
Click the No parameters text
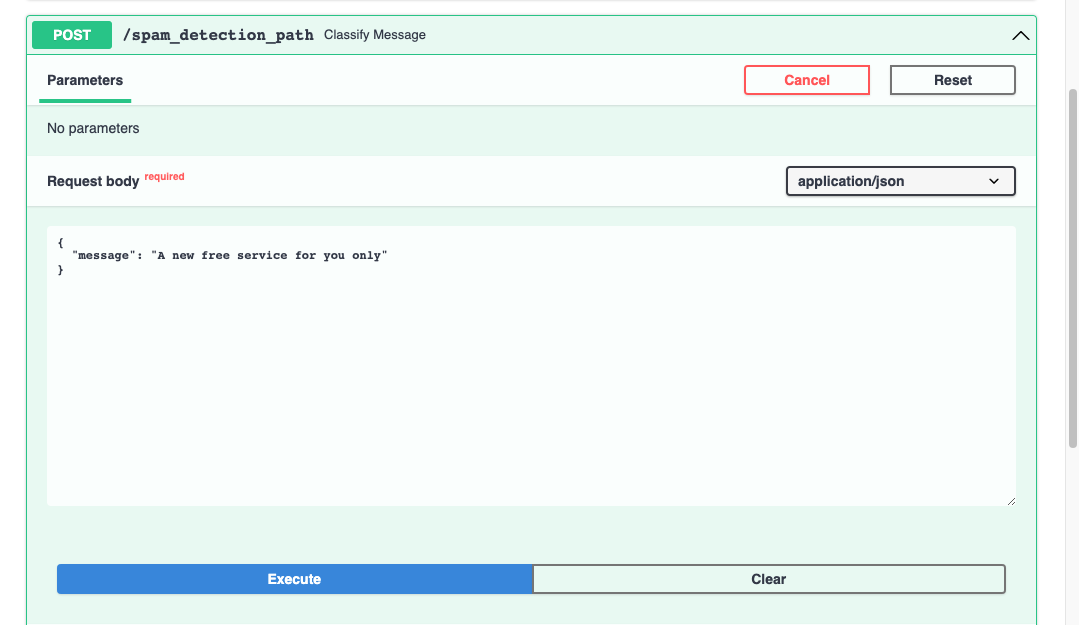point(93,128)
